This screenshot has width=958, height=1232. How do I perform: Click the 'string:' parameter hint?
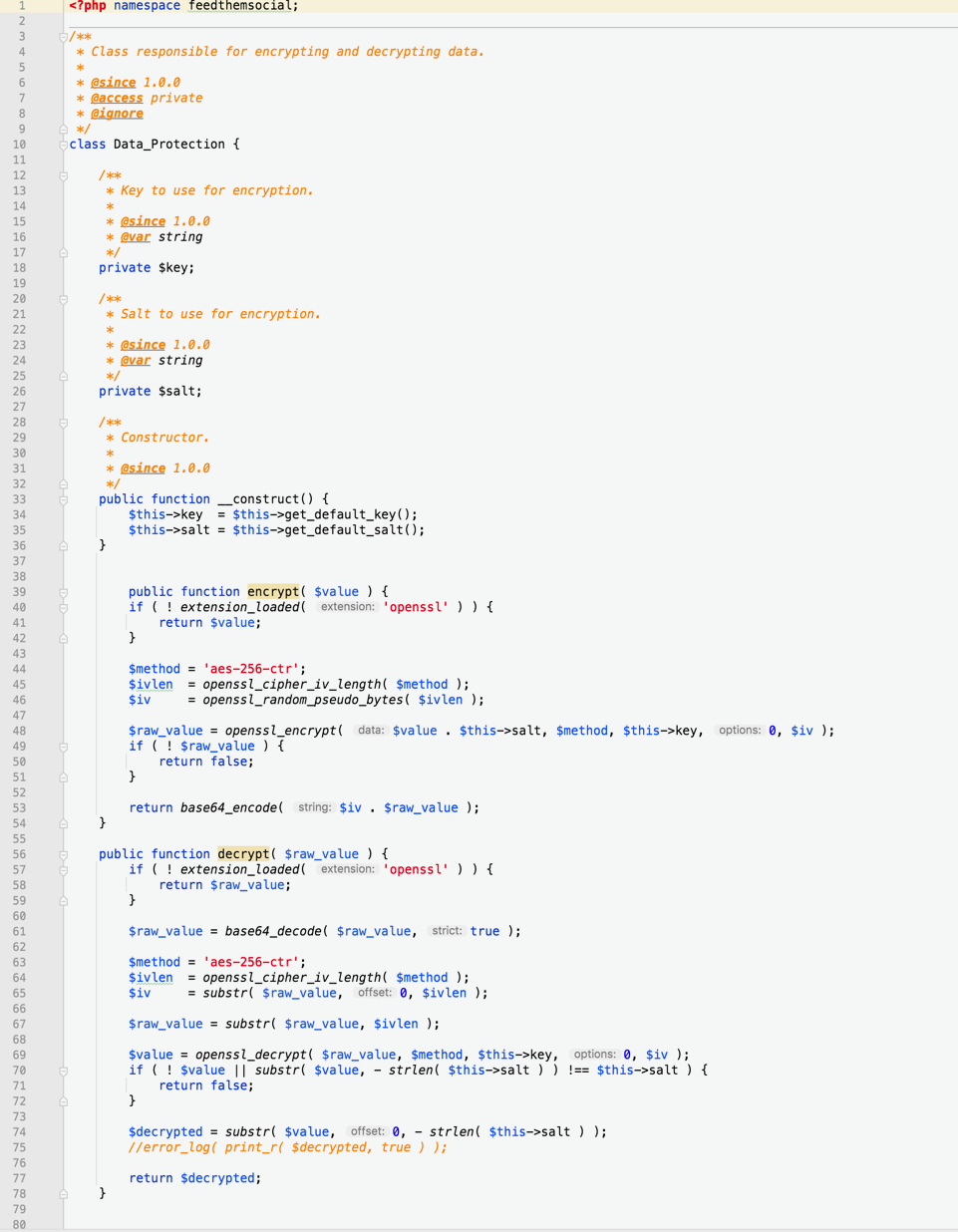(314, 808)
